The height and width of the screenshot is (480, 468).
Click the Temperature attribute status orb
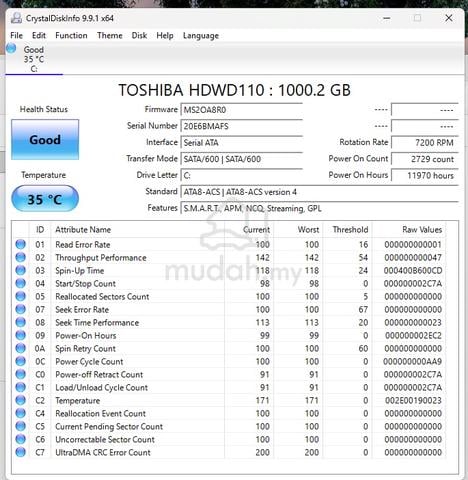21,400
